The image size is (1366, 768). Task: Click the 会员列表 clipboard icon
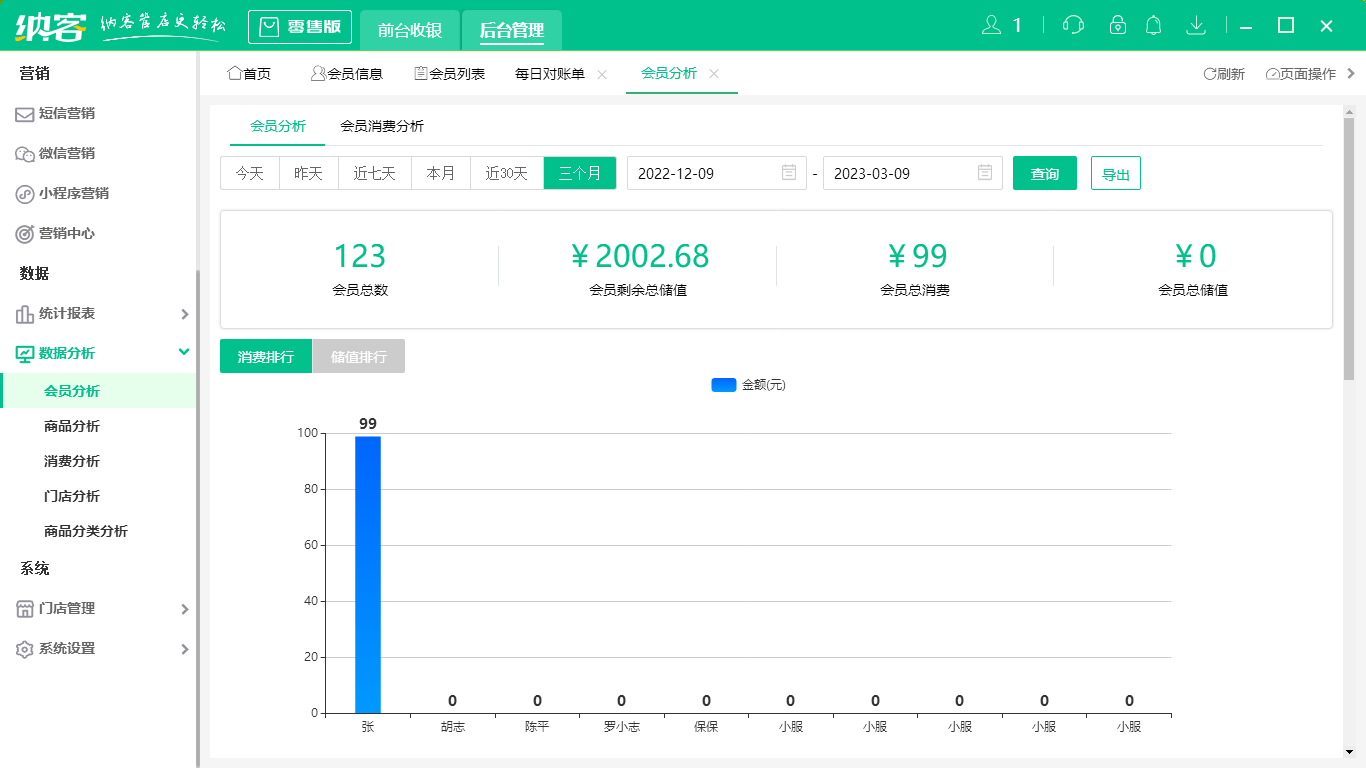[420, 73]
